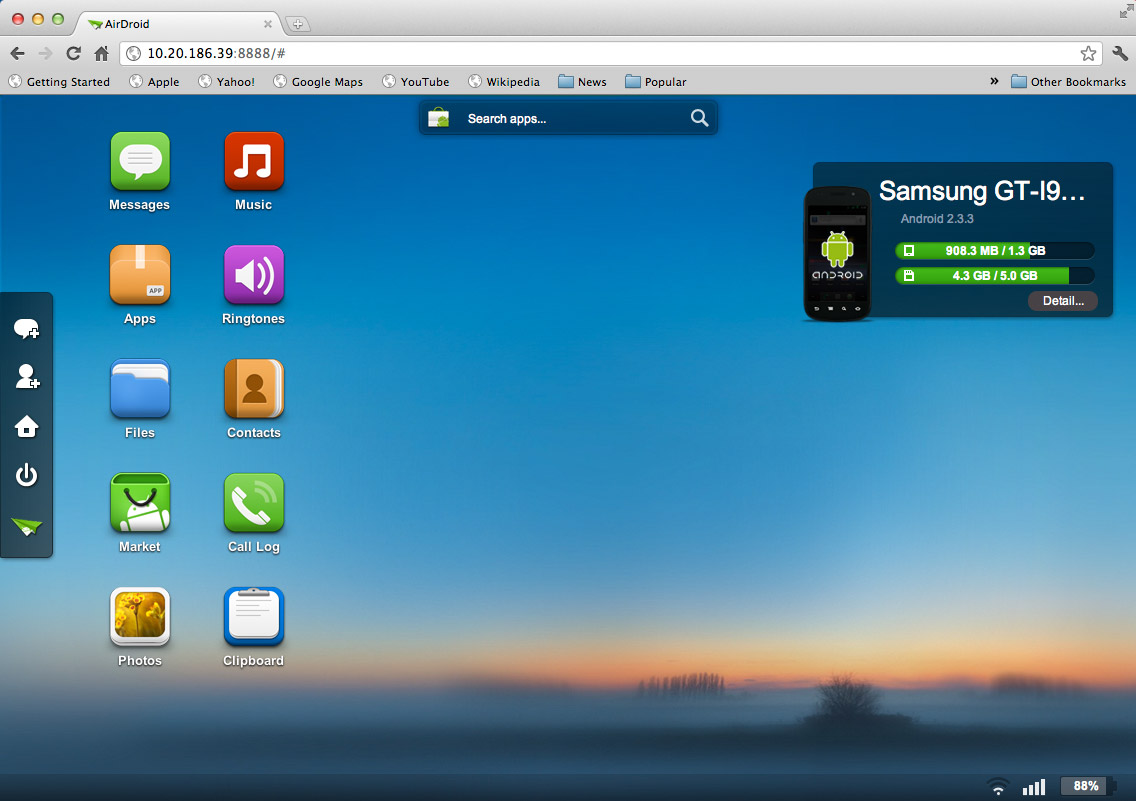Start a search with the magnifier button
Viewport: 1136px width, 801px height.
[699, 117]
